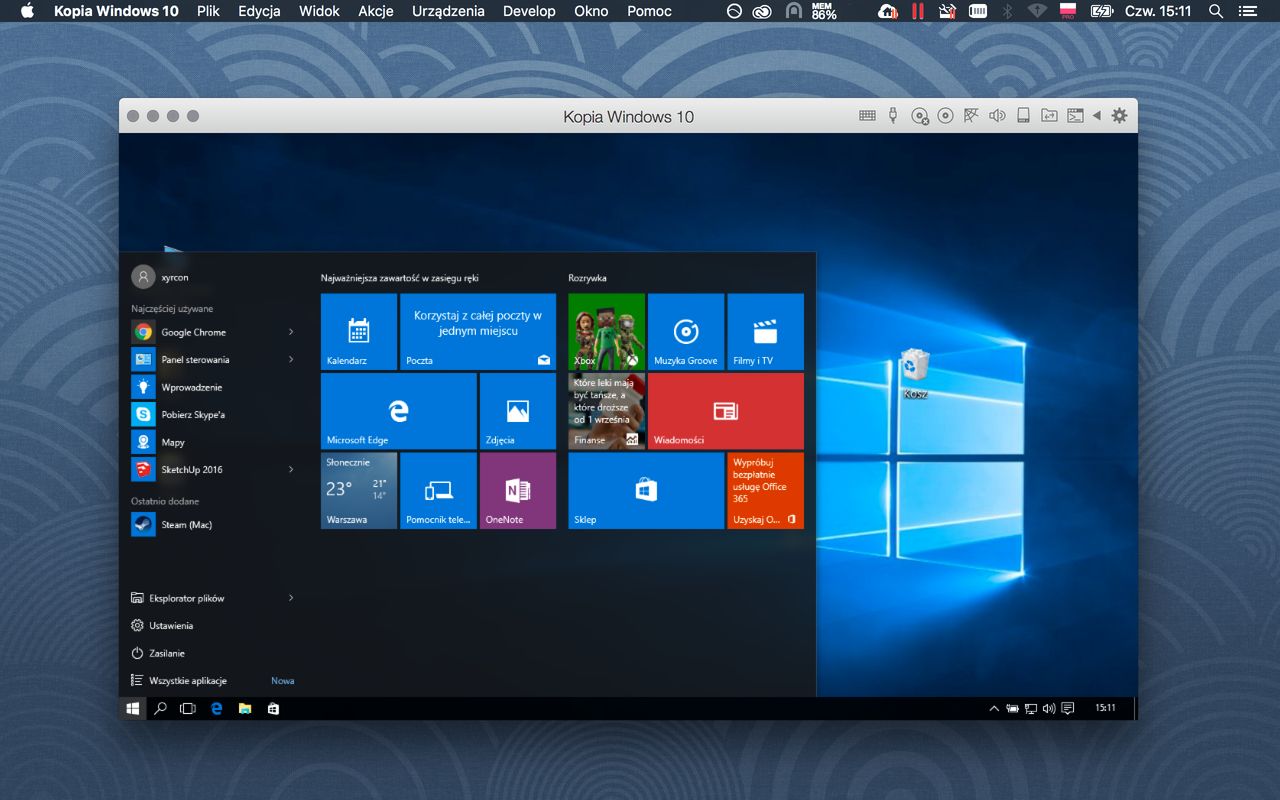Viewport: 1280px width, 800px height.
Task: Open the Filmy i TV tile
Action: (765, 332)
